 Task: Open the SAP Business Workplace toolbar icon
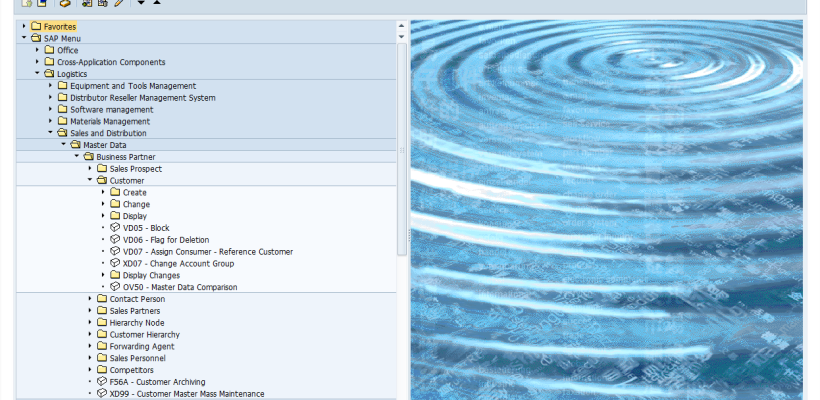tap(65, 3)
